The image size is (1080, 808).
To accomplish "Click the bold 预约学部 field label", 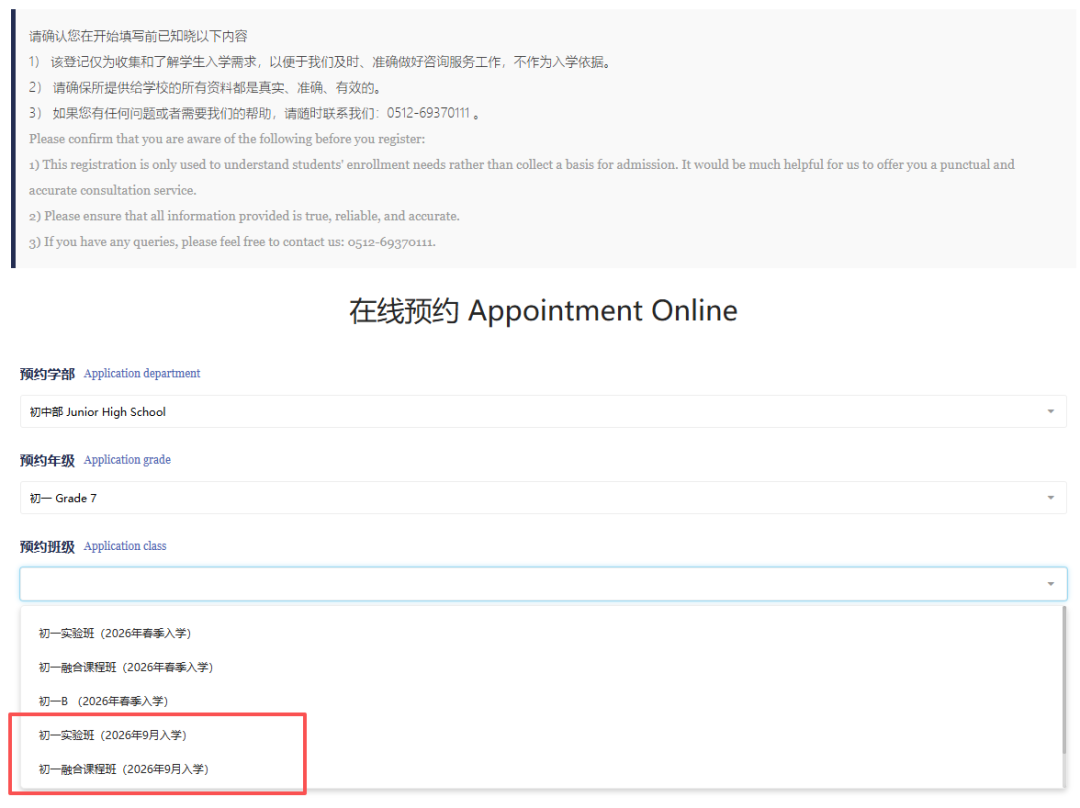I will pos(47,374).
